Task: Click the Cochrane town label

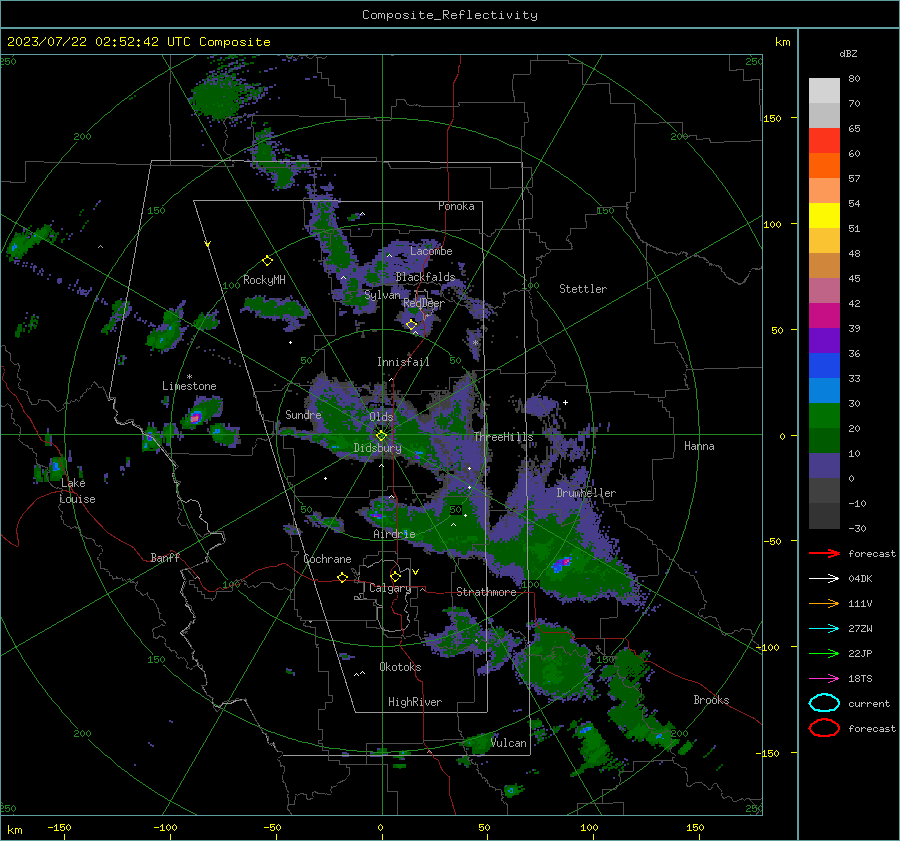Action: pyautogui.click(x=327, y=559)
